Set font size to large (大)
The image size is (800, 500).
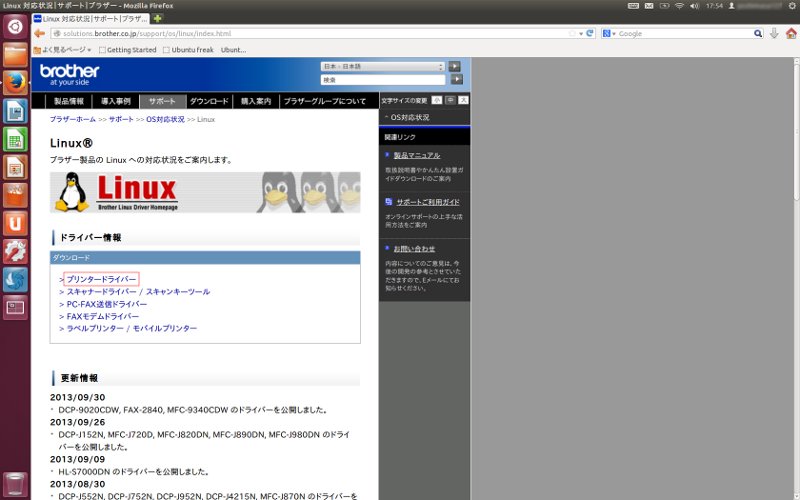pyautogui.click(x=463, y=101)
